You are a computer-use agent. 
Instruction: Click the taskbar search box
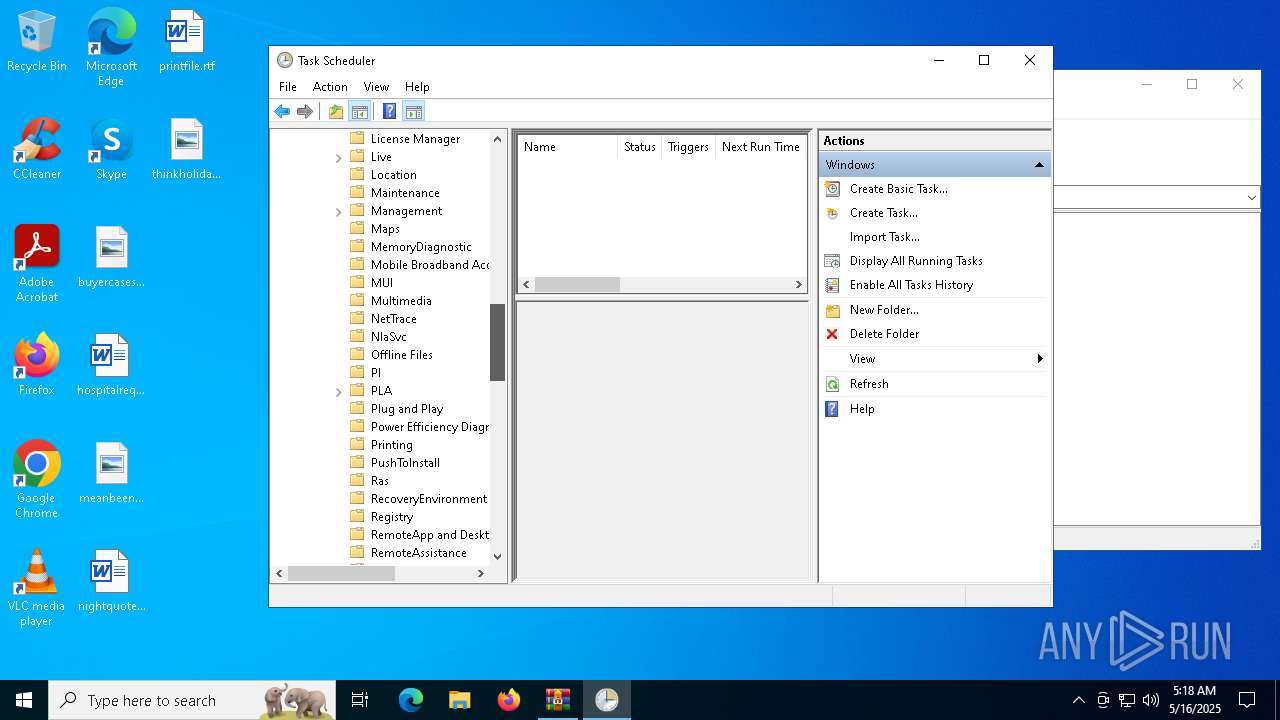click(x=192, y=700)
